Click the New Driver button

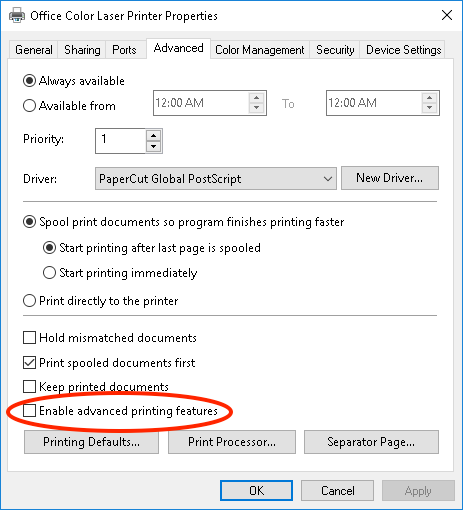pyautogui.click(x=390, y=178)
